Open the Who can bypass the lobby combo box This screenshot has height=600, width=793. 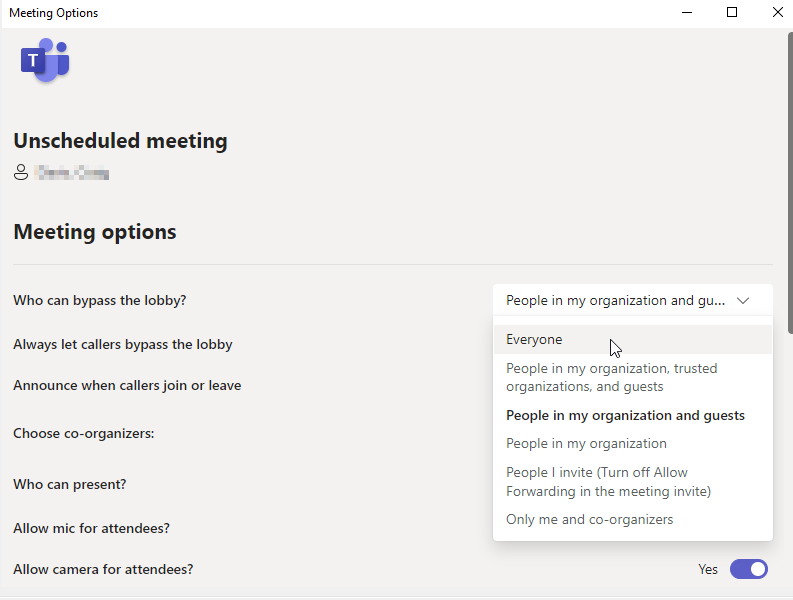pyautogui.click(x=633, y=301)
